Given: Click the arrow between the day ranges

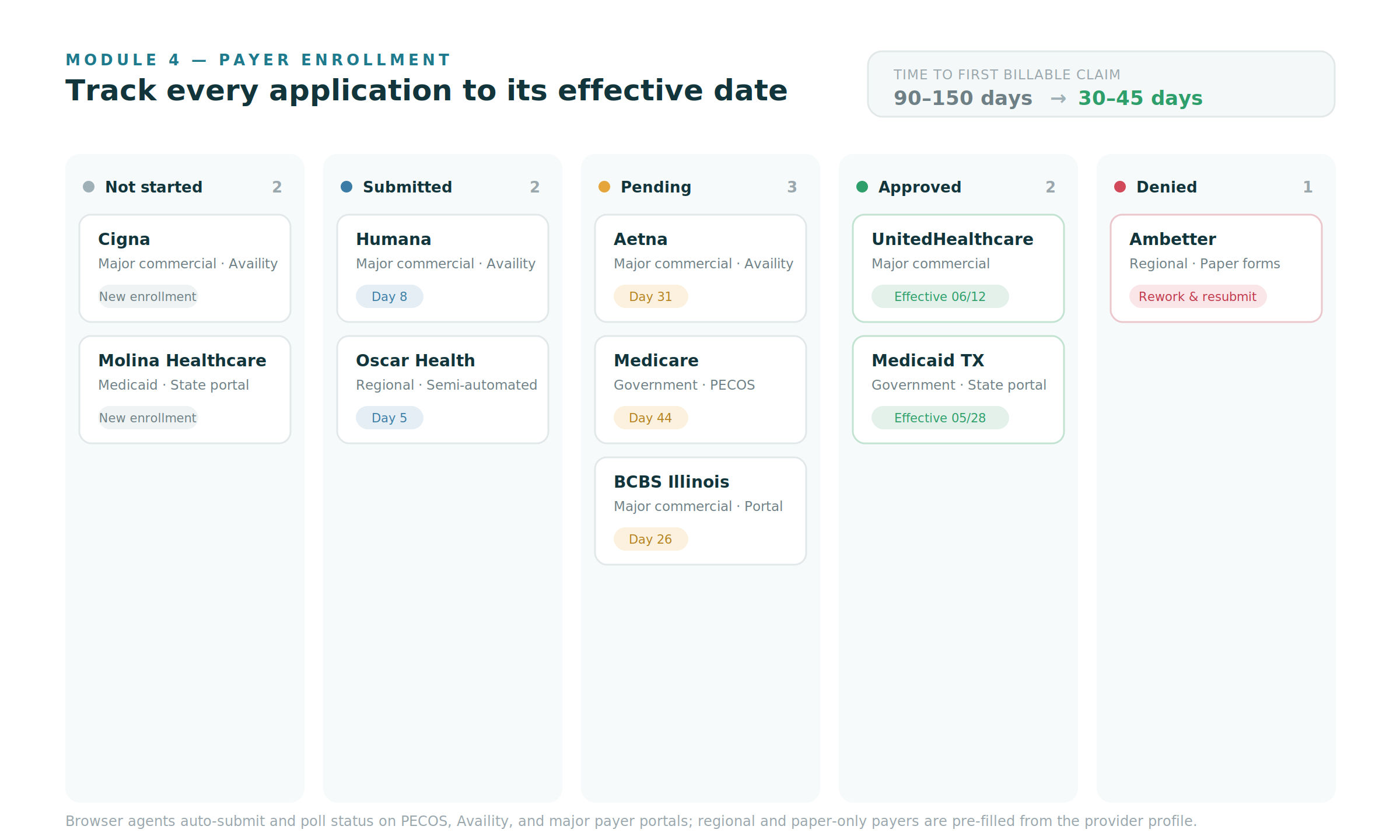Looking at the screenshot, I should pyautogui.click(x=1058, y=99).
